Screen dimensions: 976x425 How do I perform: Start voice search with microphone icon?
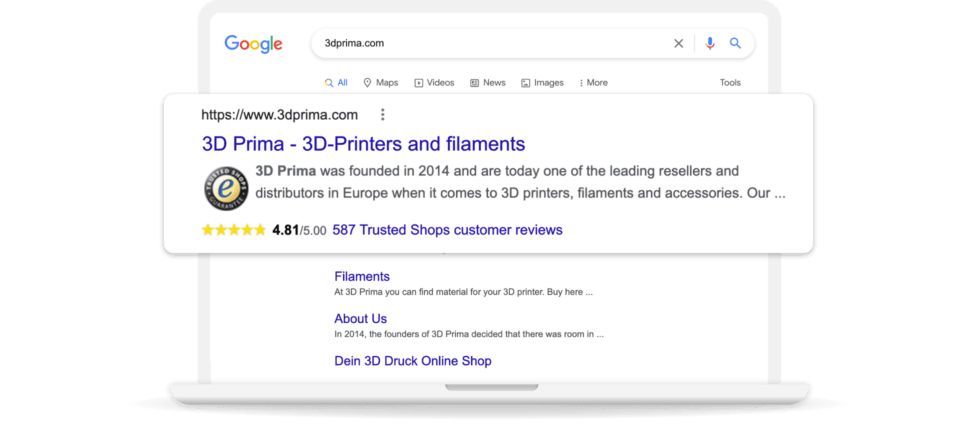(x=710, y=44)
